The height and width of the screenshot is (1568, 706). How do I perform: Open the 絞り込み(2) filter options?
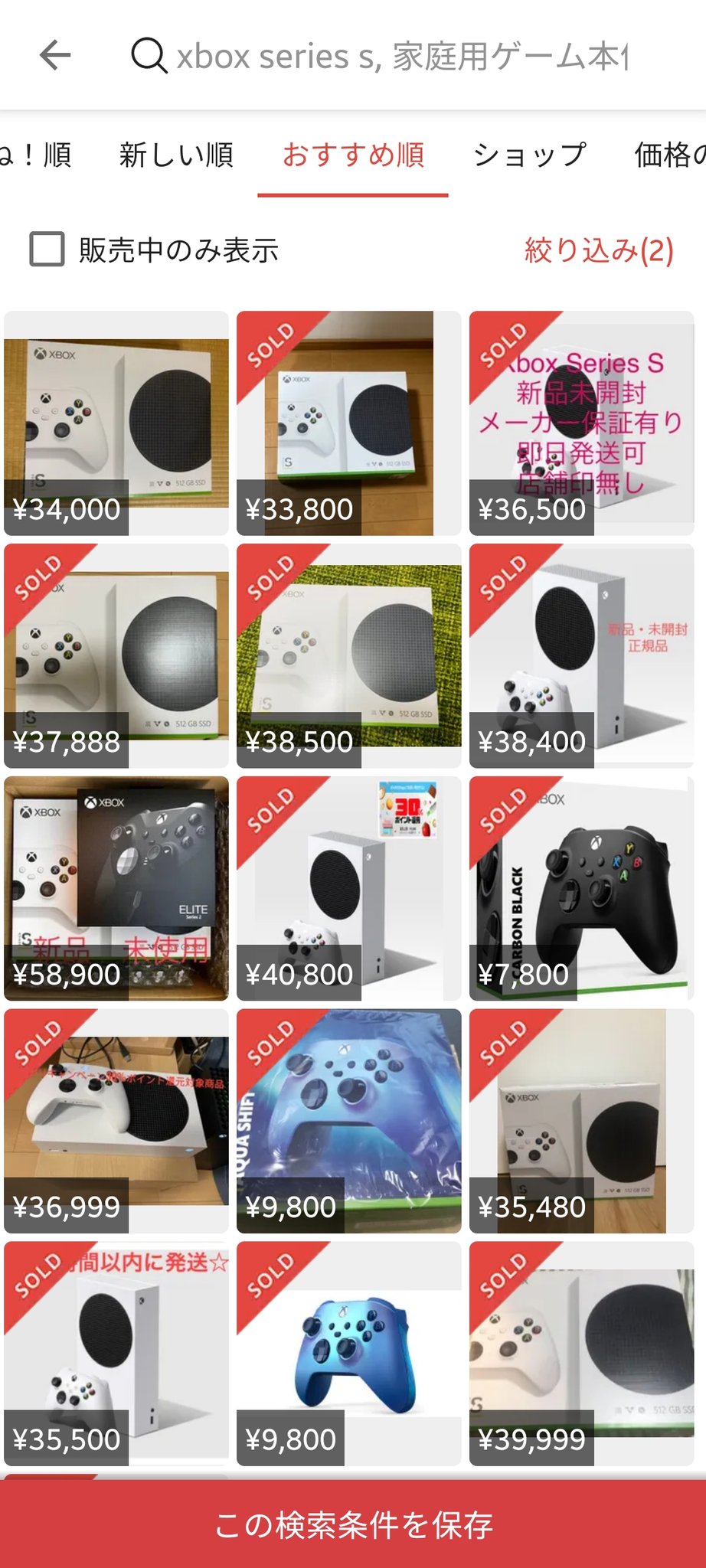pos(599,250)
